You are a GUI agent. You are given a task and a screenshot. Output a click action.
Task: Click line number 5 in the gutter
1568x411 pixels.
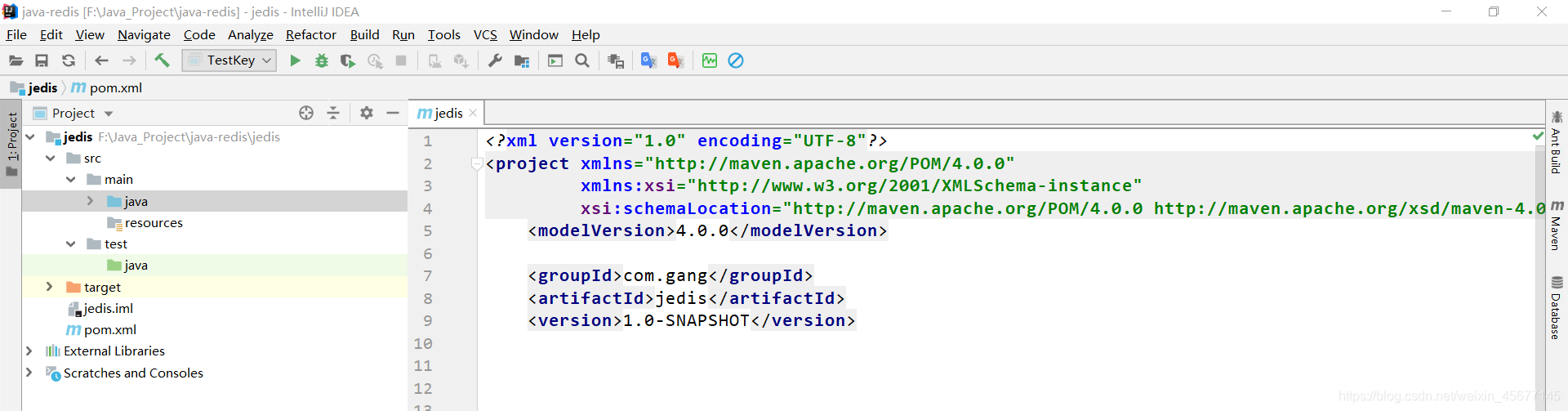pos(427,231)
